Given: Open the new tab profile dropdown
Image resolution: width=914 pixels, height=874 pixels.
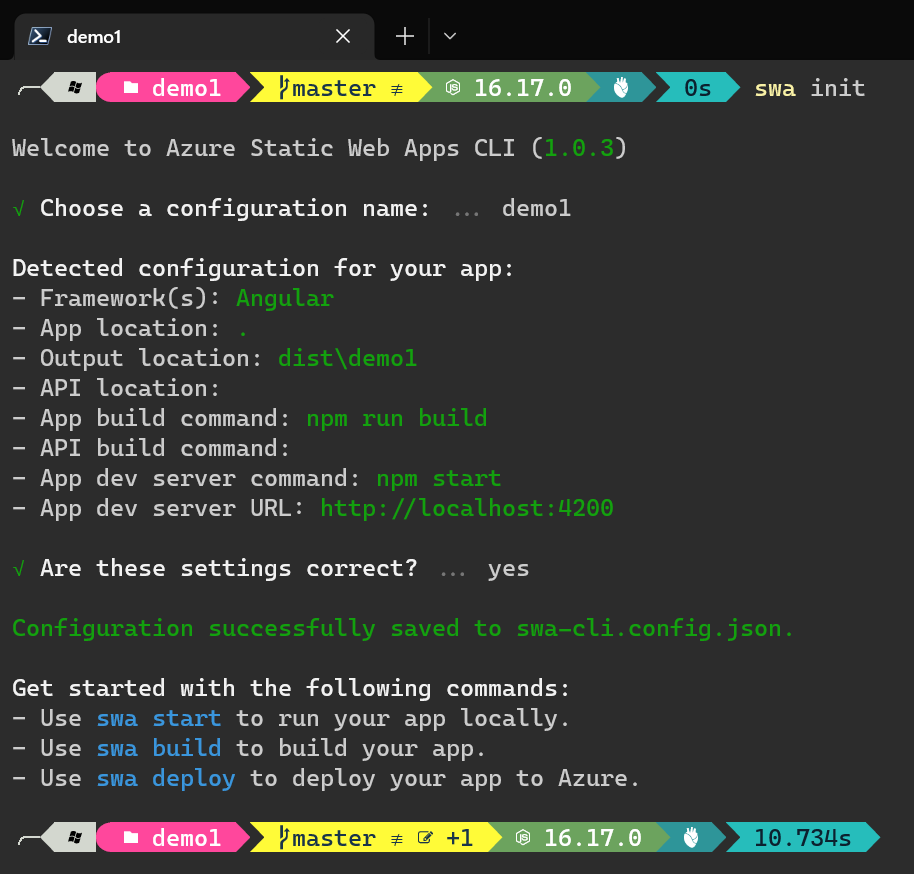Looking at the screenshot, I should click(x=449, y=36).
